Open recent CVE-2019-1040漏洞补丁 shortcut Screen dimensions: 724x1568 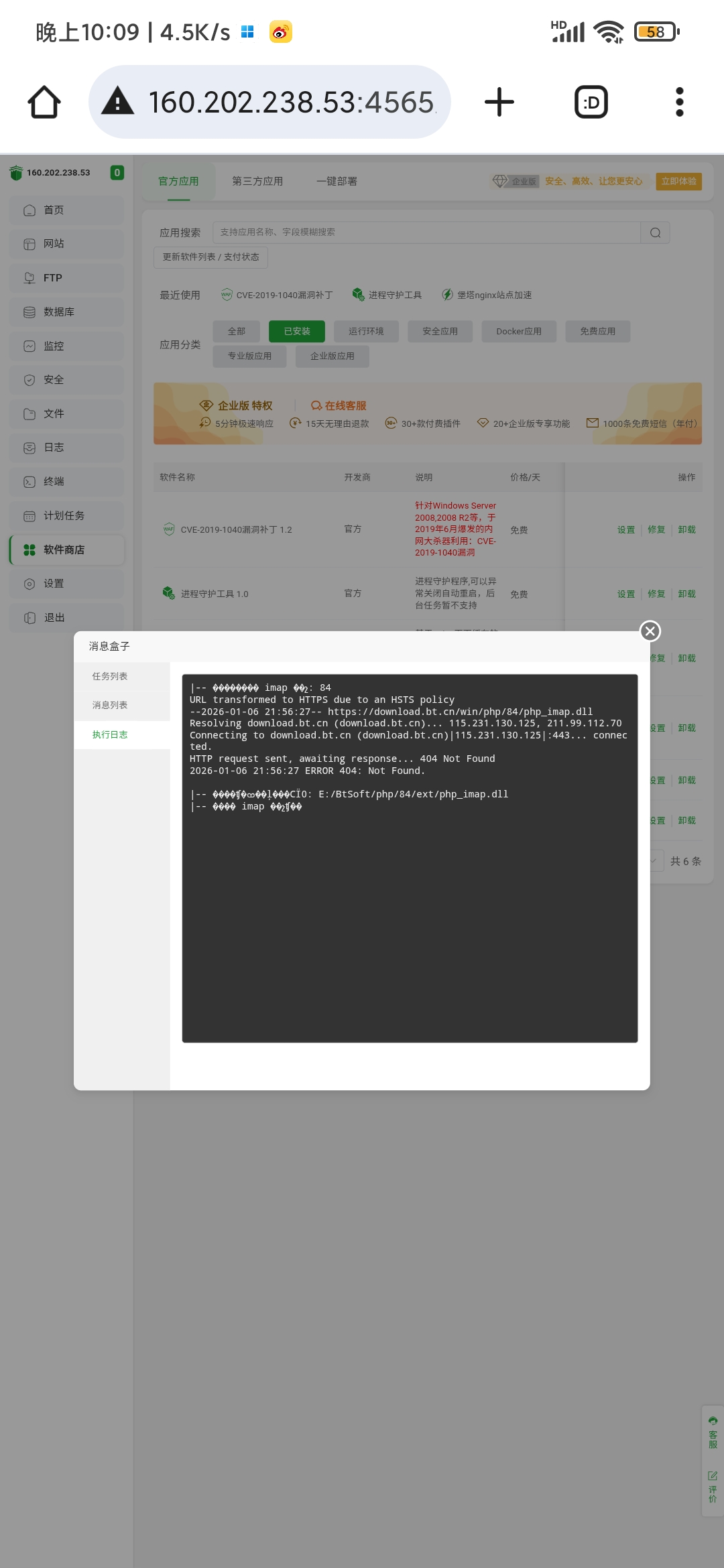click(277, 295)
